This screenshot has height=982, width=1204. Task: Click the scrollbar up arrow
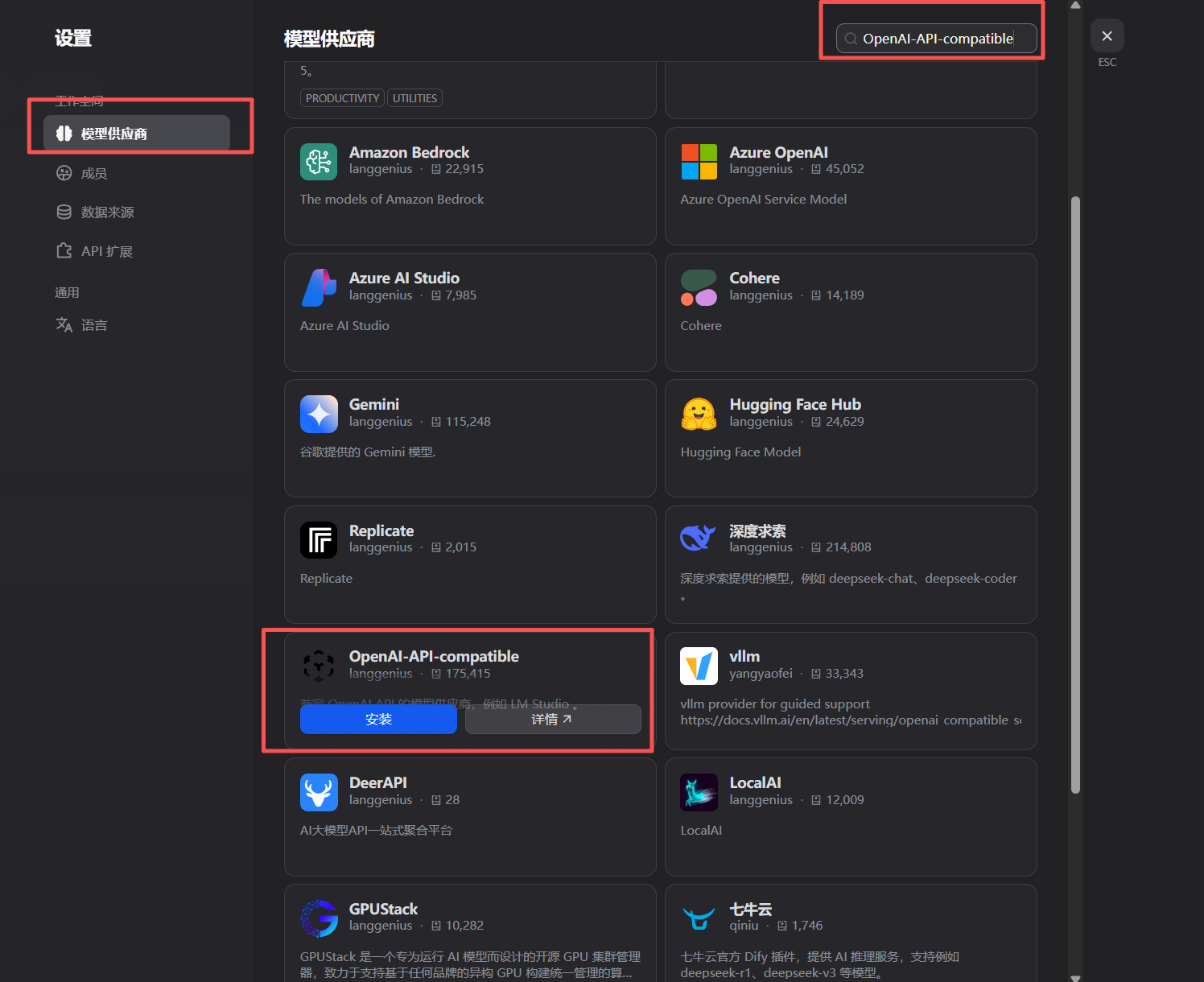[1076, 6]
